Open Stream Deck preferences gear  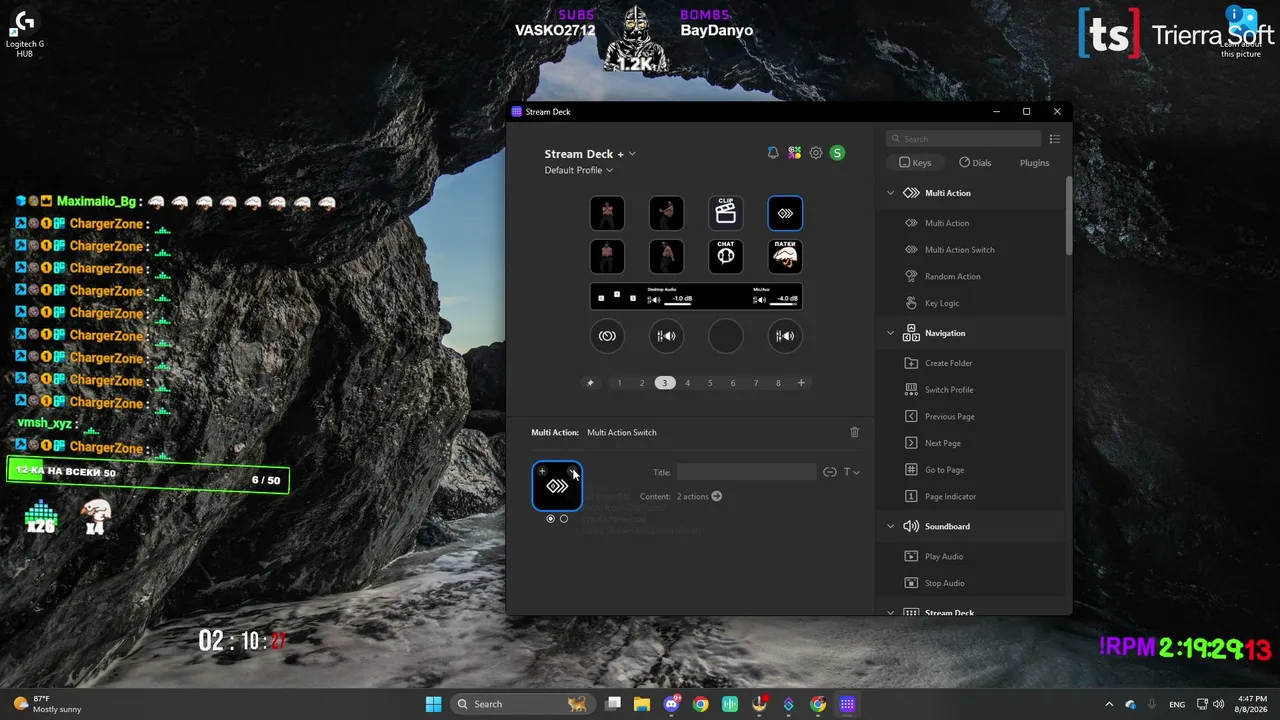point(816,153)
